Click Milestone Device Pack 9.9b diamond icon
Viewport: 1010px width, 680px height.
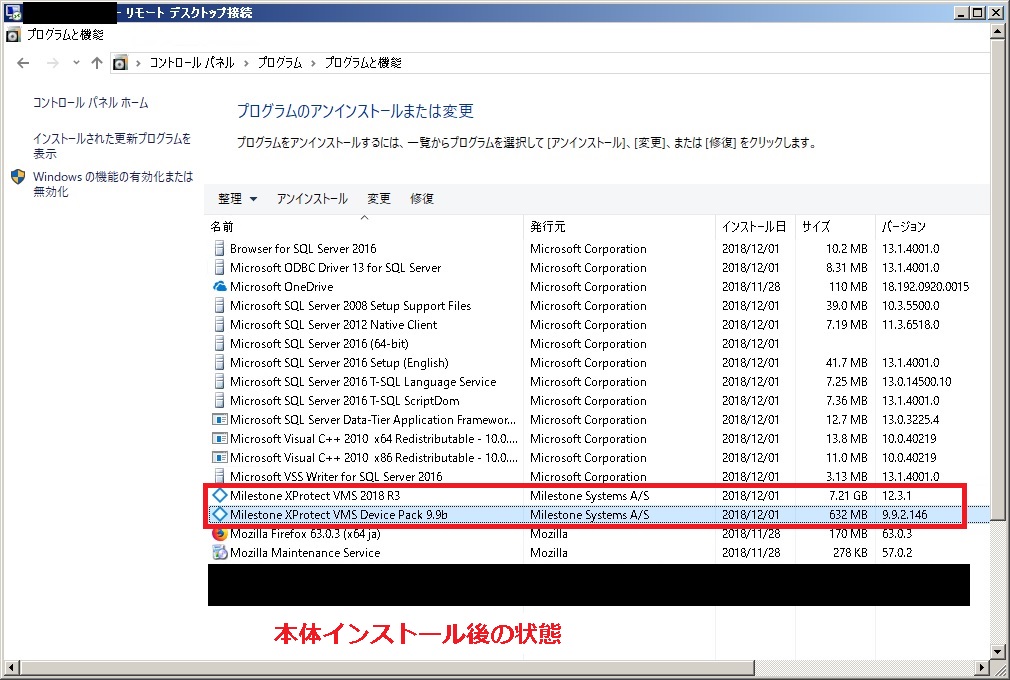[x=220, y=515]
